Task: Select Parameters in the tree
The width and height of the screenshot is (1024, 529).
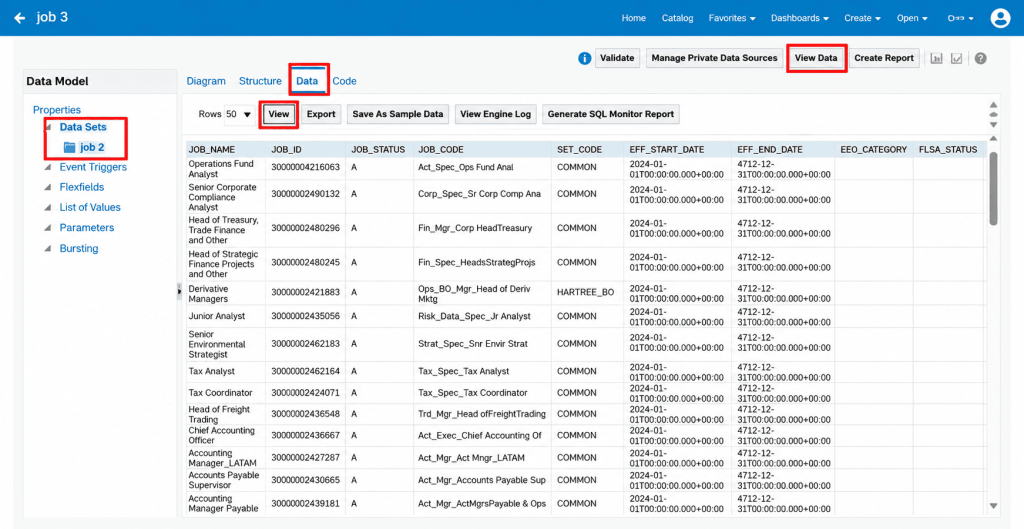Action: (87, 228)
